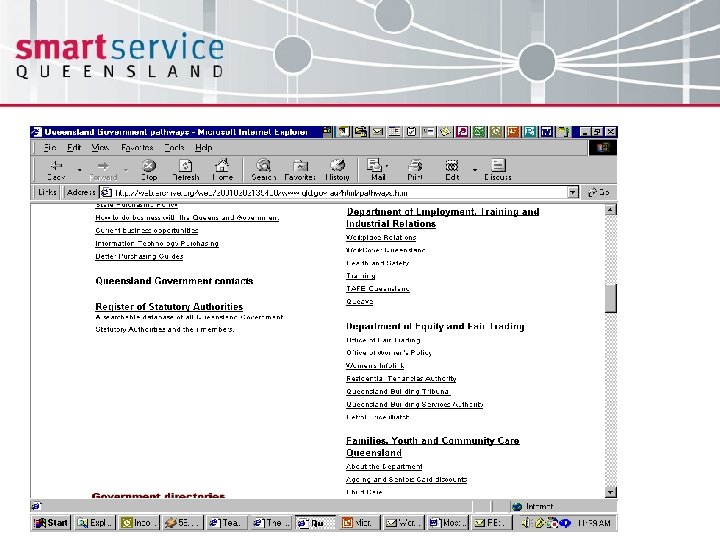Go to the Home page

[223, 170]
